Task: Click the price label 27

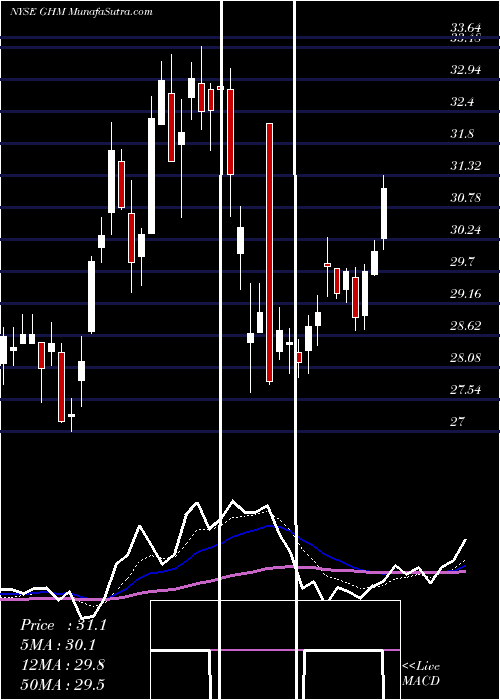Action: coord(458,421)
